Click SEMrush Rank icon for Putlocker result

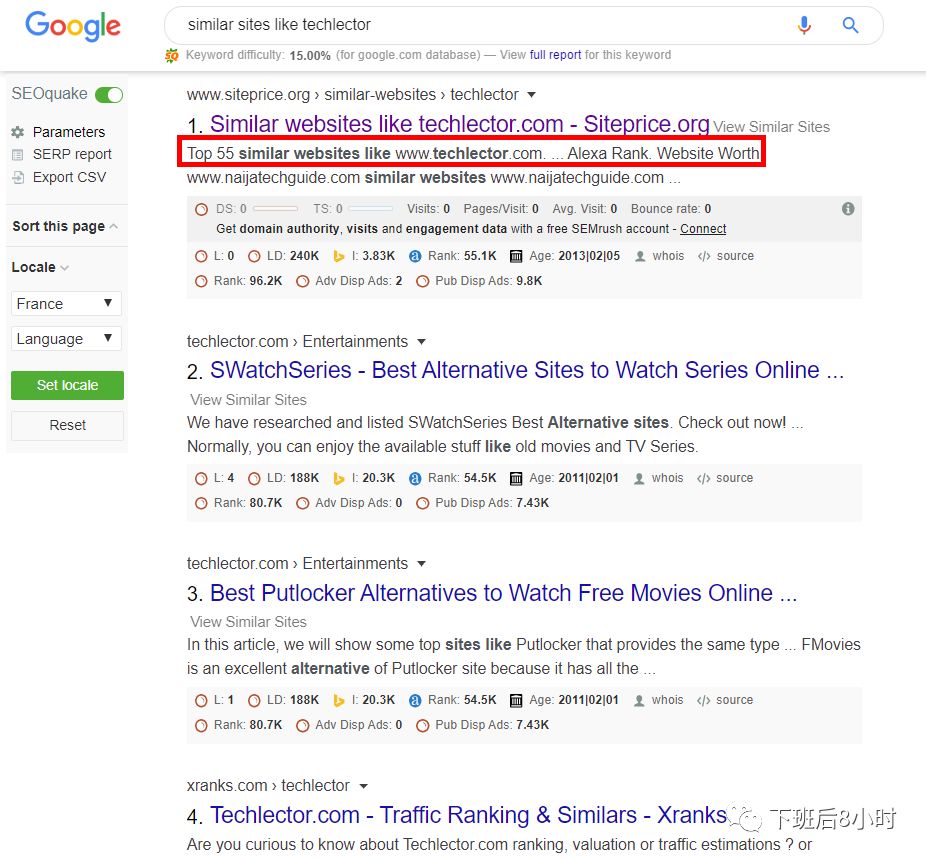[201, 726]
